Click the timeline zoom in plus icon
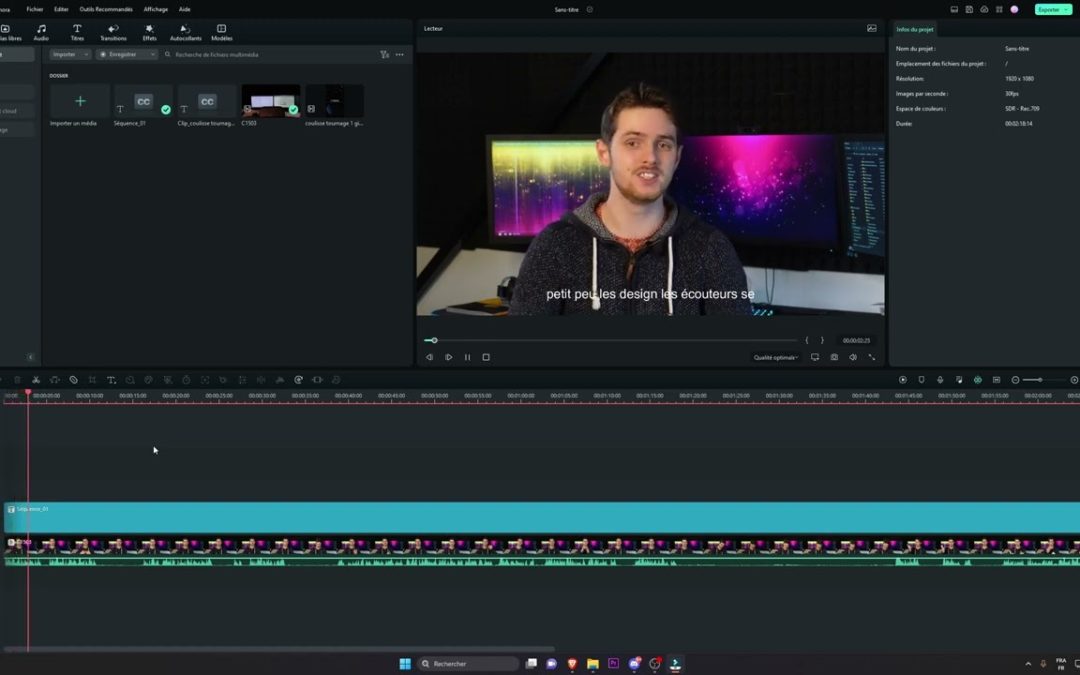Screen dimensions: 1080x675 [x=1074, y=380]
